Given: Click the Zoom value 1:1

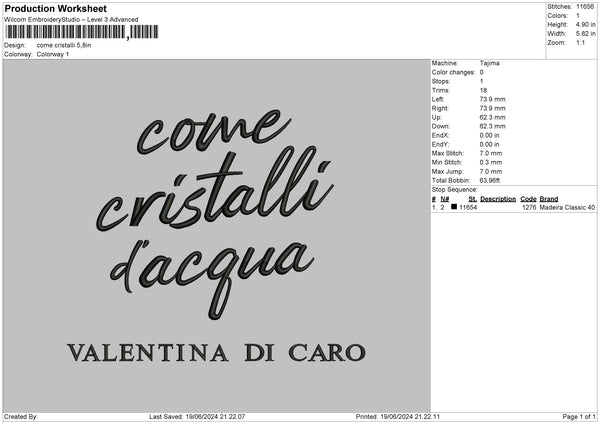Looking at the screenshot, I should tap(580, 43).
